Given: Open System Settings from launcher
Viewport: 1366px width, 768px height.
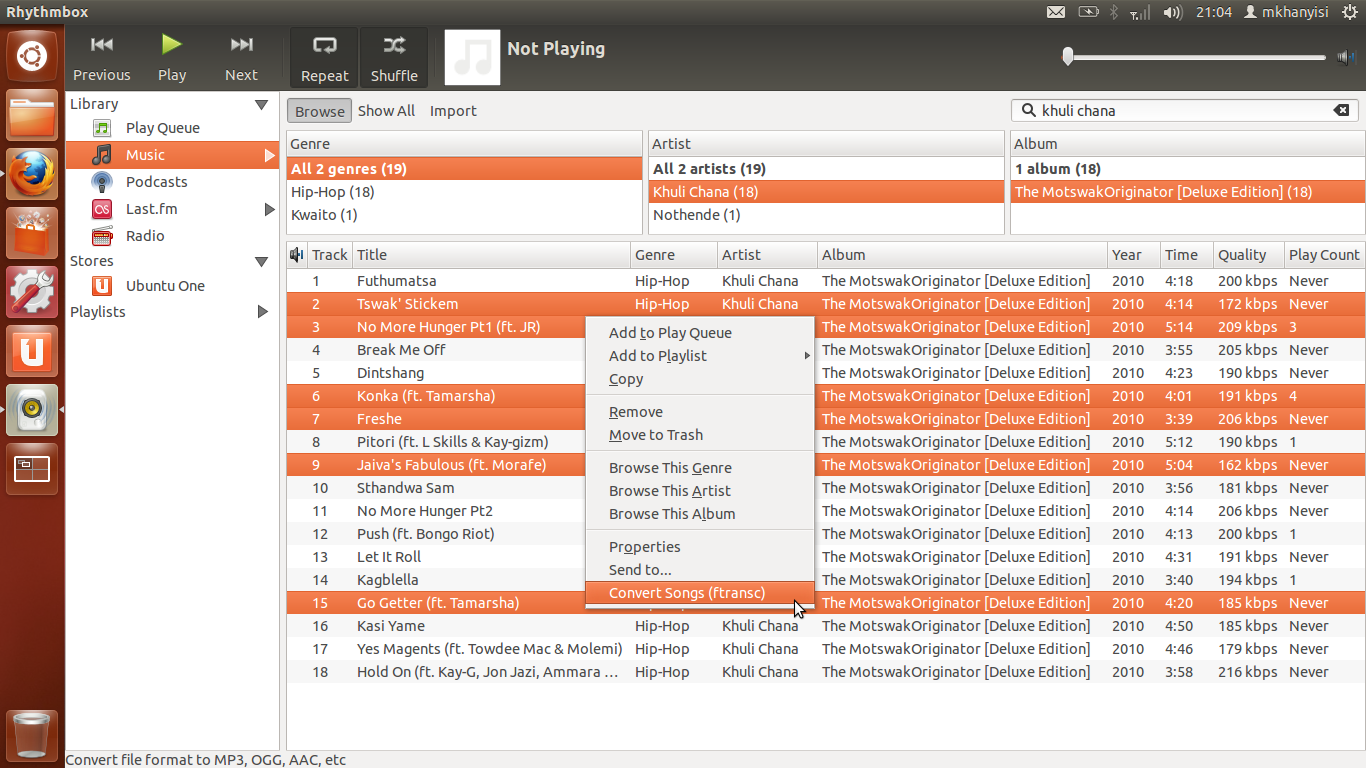Looking at the screenshot, I should click(32, 292).
